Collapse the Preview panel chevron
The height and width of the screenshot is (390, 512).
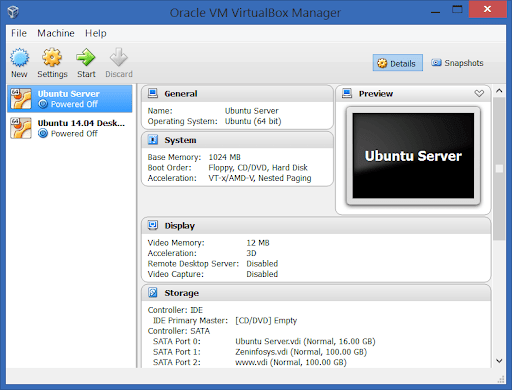pyautogui.click(x=479, y=94)
